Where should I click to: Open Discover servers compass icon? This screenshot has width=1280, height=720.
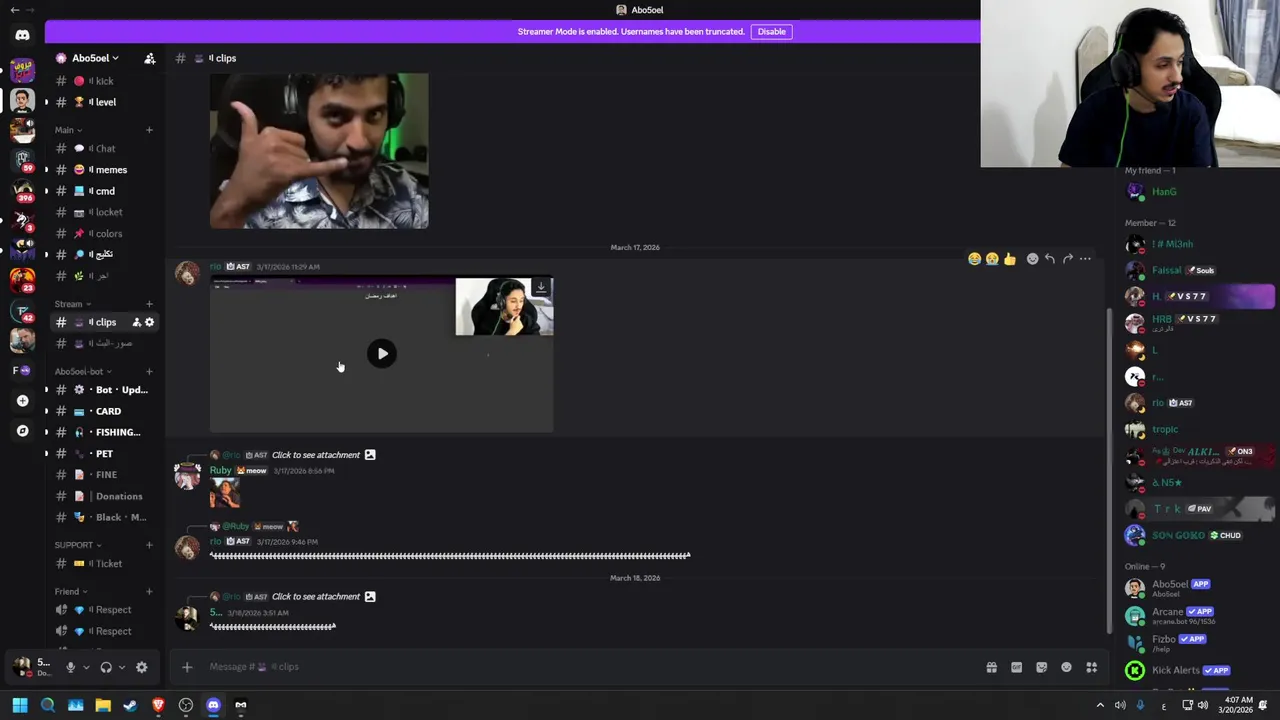pos(22,431)
